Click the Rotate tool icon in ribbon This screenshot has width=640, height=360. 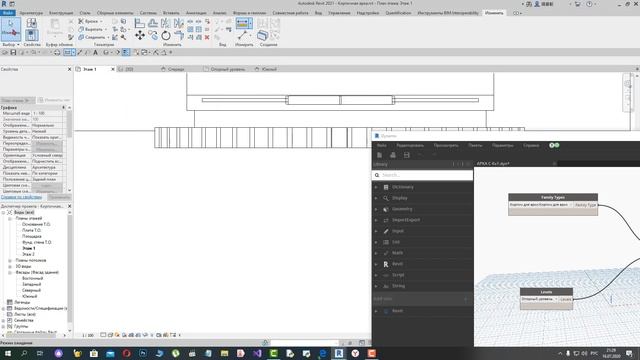pyautogui.click(x=166, y=36)
